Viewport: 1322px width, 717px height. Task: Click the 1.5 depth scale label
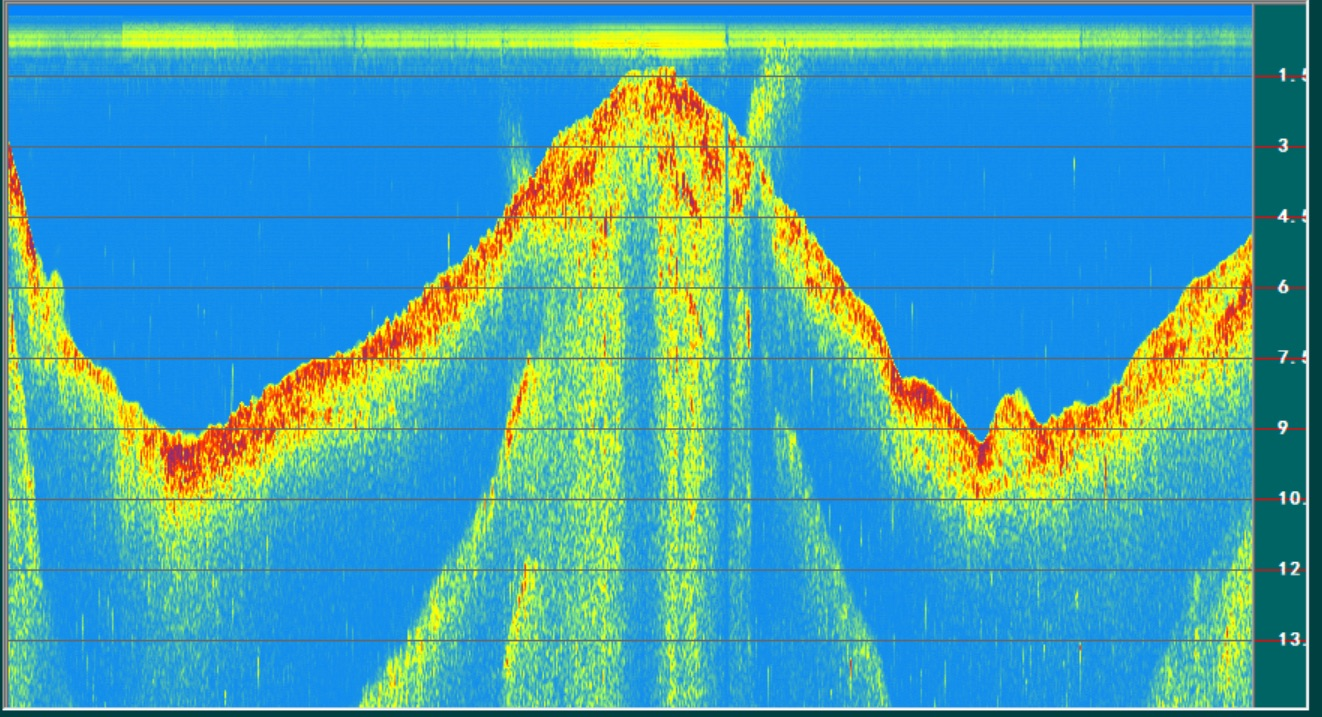pyautogui.click(x=1292, y=77)
